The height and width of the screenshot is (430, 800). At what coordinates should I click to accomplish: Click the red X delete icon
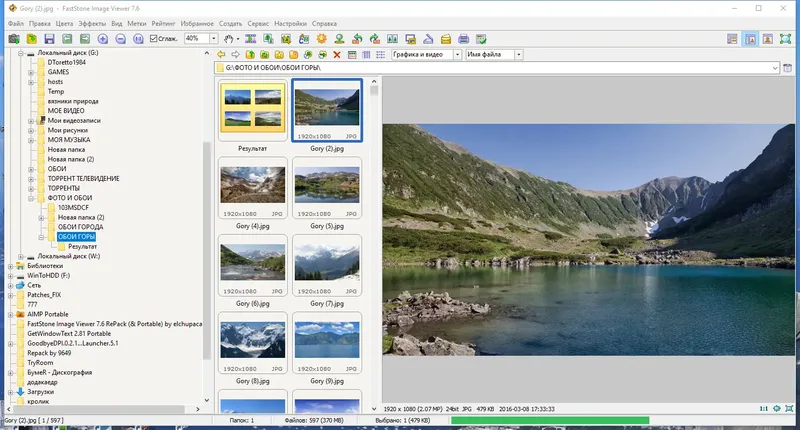point(336,54)
